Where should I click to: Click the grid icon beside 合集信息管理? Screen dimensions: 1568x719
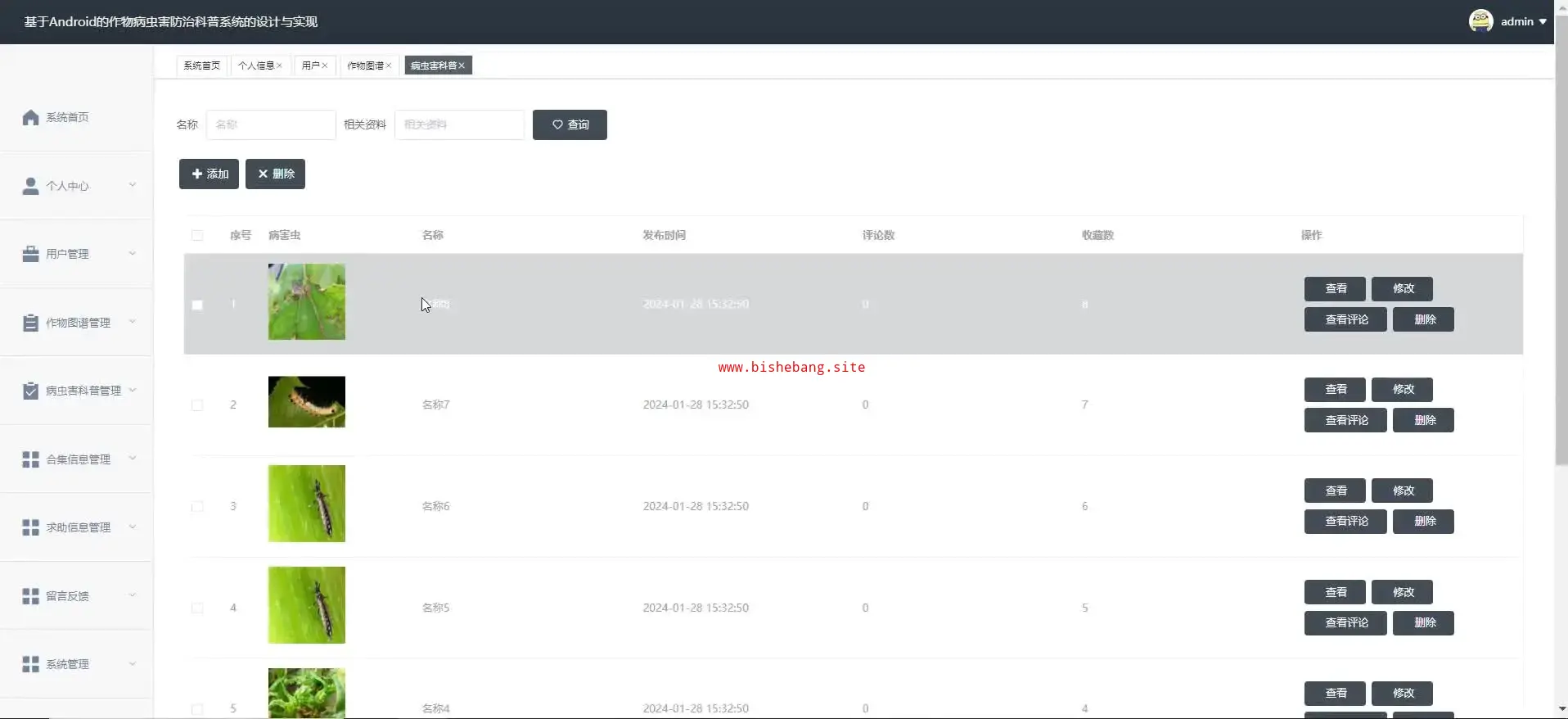pos(30,459)
